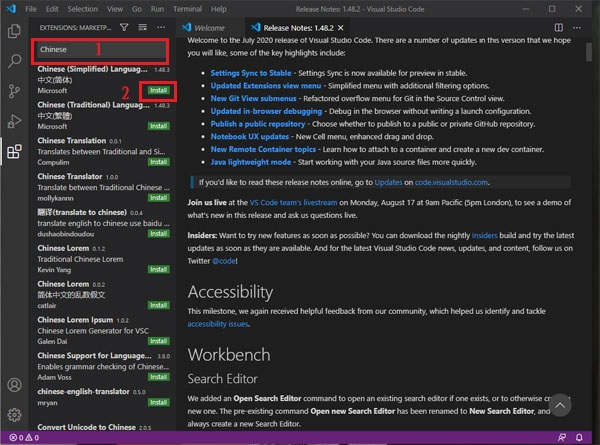Open the Explorer view in activity bar
The image size is (600, 445).
(15, 31)
